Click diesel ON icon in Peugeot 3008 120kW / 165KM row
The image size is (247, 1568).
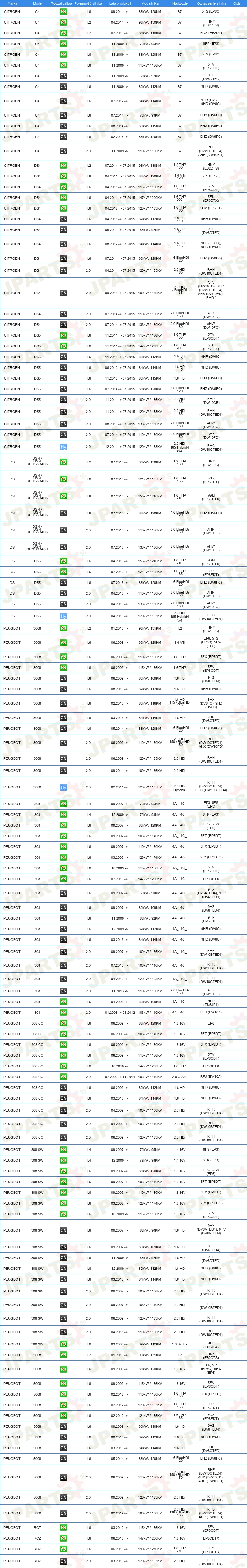(x=63, y=758)
